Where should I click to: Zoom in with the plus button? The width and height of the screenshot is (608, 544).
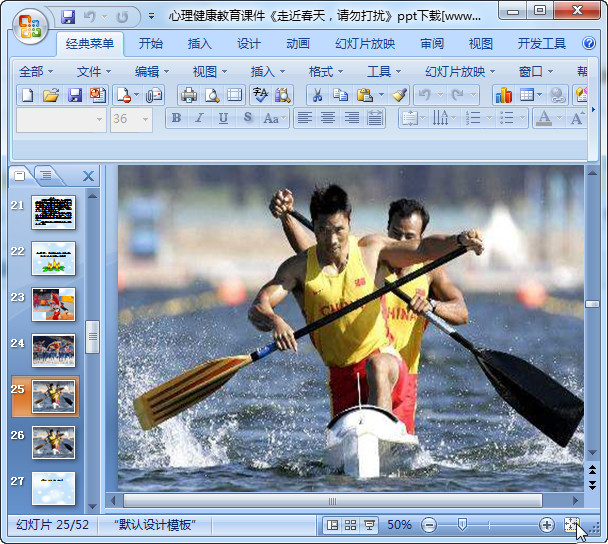(x=547, y=525)
